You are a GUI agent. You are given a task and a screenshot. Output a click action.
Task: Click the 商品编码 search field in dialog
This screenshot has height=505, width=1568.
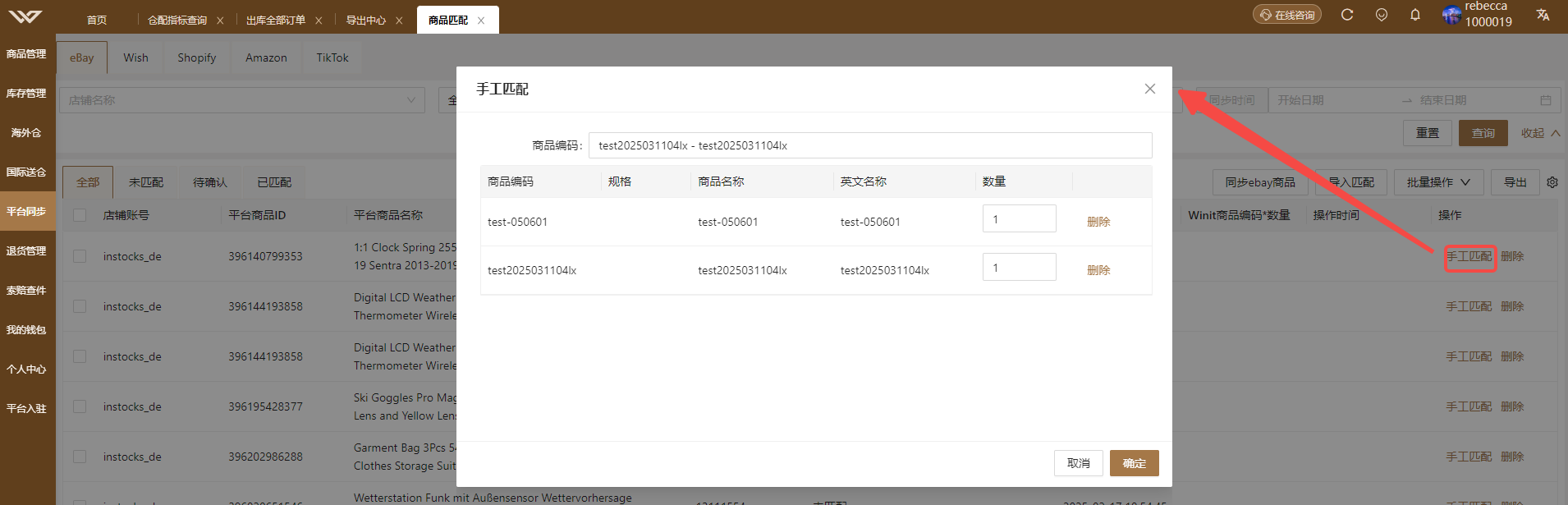(x=870, y=145)
